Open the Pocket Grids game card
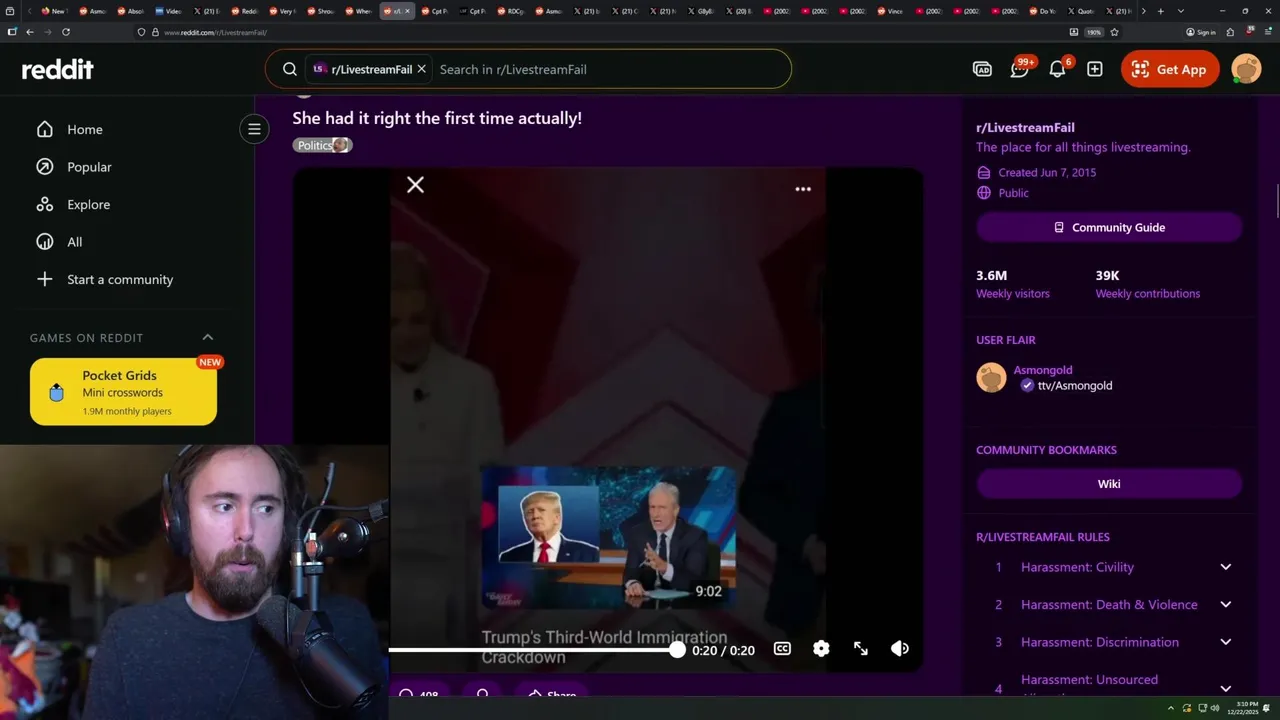 pyautogui.click(x=123, y=392)
